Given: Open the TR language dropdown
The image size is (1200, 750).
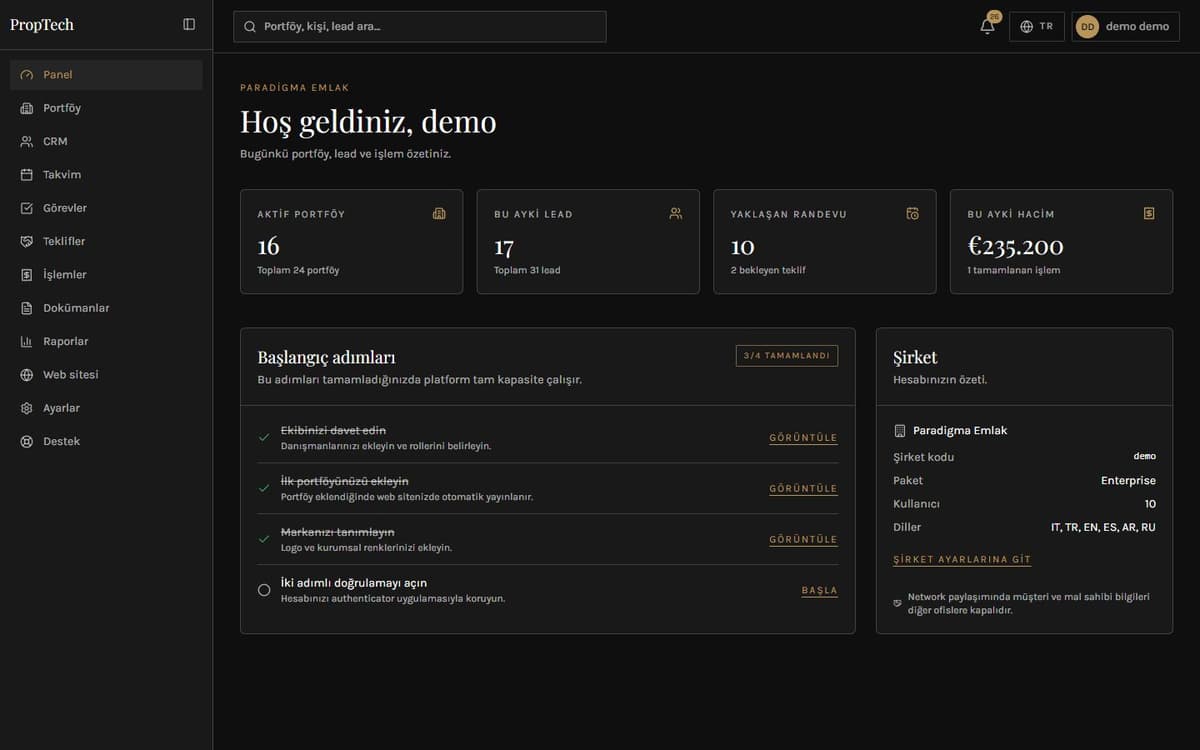Looking at the screenshot, I should click(1036, 27).
